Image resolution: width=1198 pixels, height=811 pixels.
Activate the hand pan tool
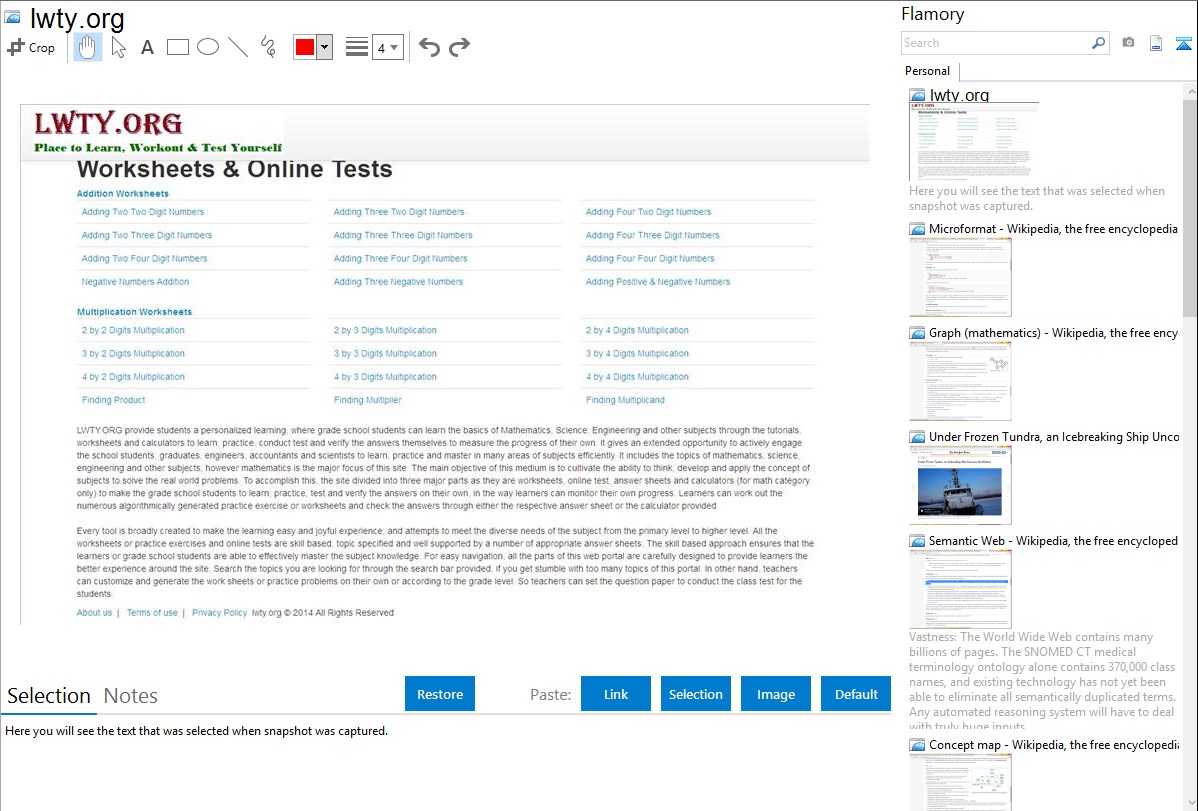(x=88, y=47)
